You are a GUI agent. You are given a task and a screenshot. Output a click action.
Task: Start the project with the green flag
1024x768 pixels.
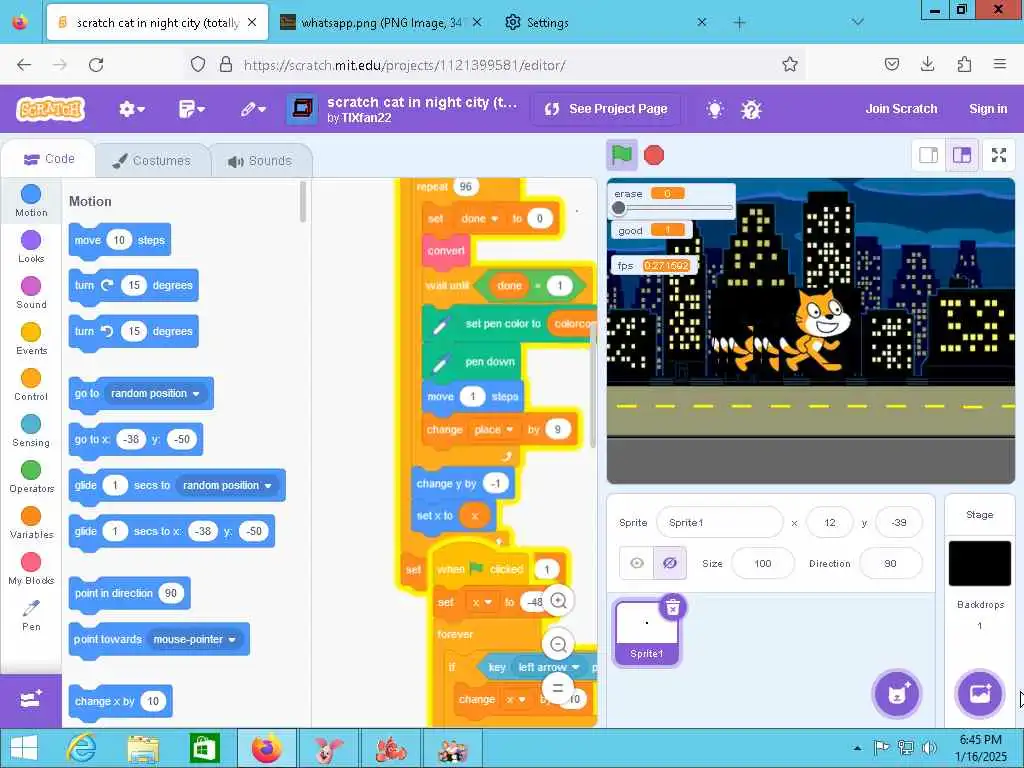coord(621,155)
